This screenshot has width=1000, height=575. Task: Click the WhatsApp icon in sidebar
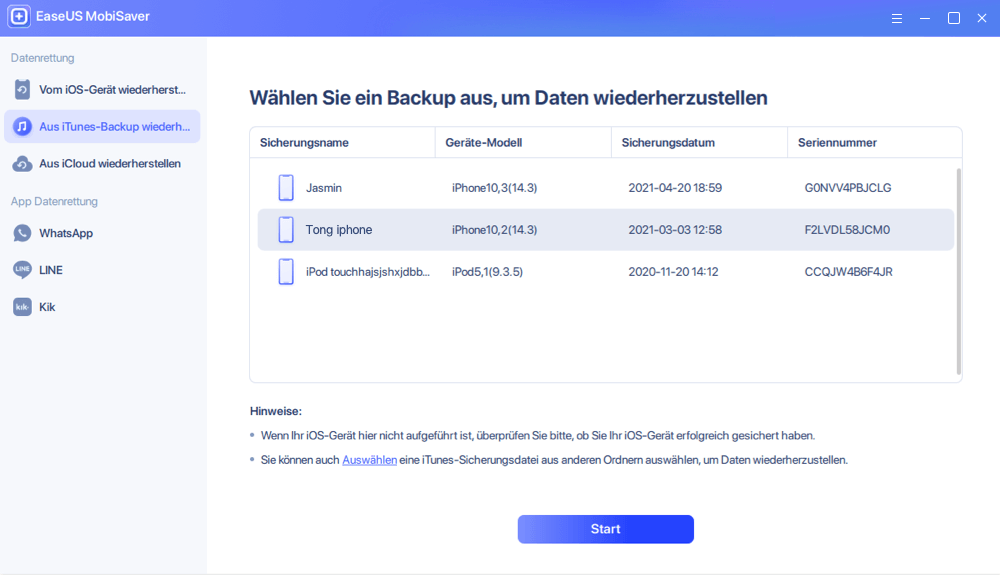pyautogui.click(x=22, y=233)
